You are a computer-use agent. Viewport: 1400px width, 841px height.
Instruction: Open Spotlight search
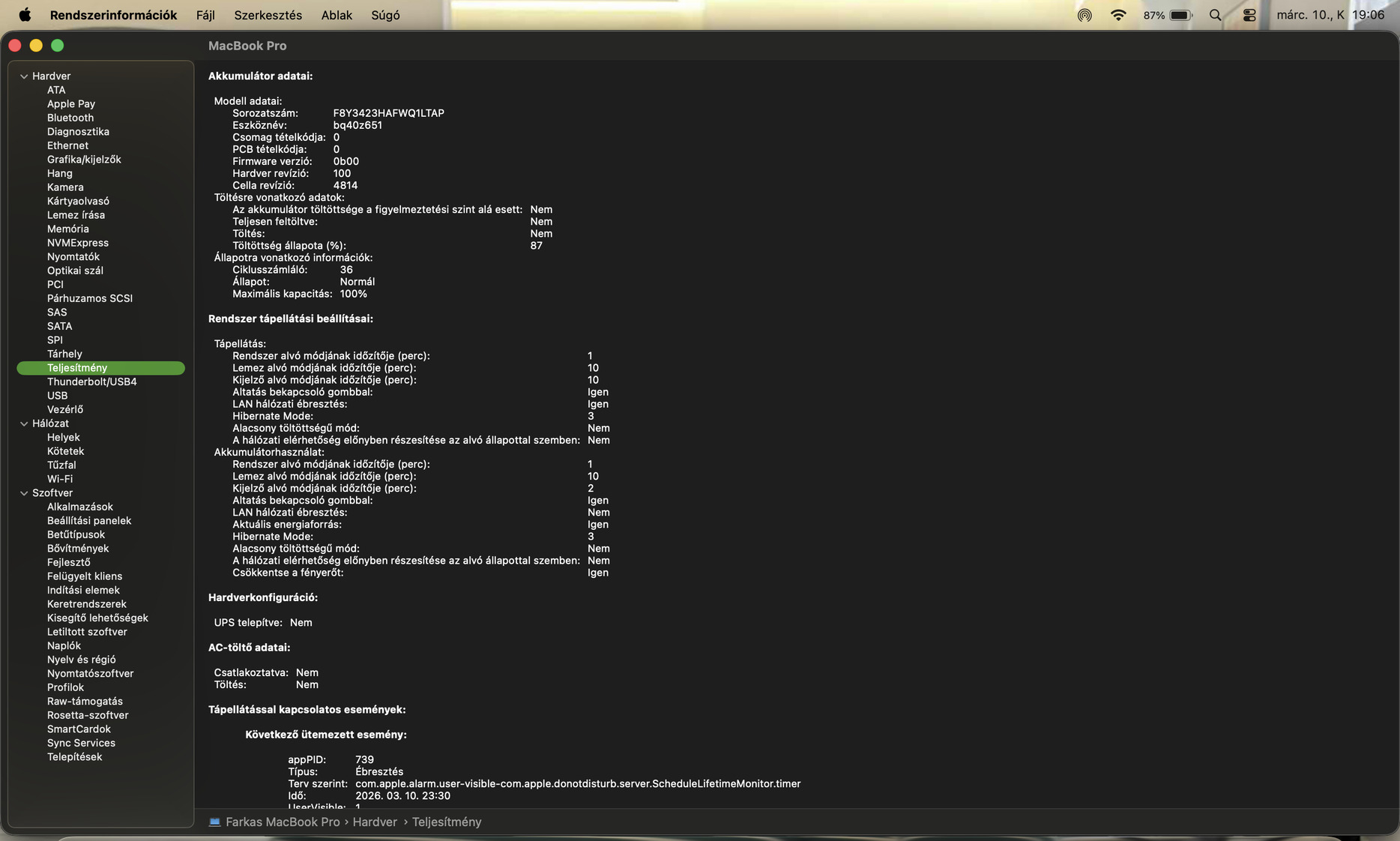(x=1215, y=15)
